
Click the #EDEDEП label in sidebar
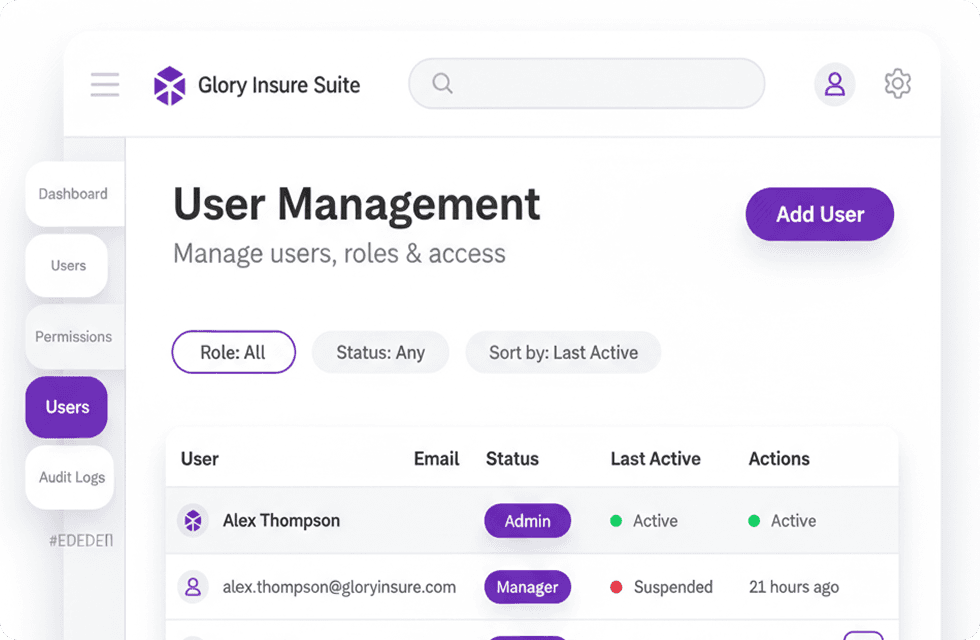tap(81, 541)
